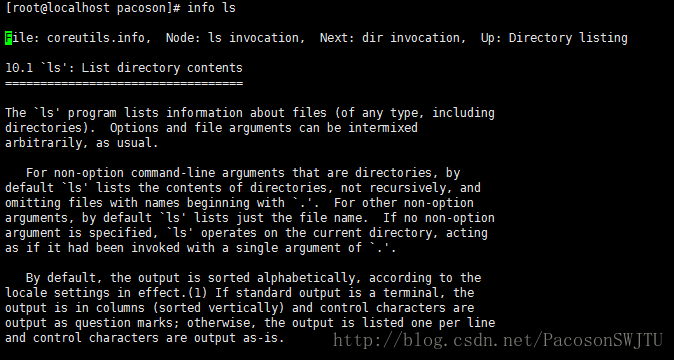The width and height of the screenshot is (674, 360).
Task: Click the text 'not recursively, and'
Action: pos(411,188)
